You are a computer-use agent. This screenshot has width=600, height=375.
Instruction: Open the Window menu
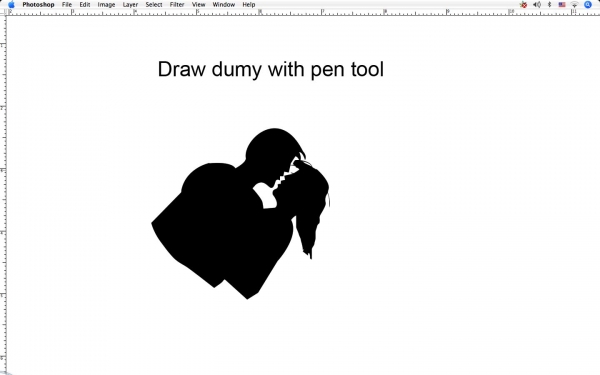(x=223, y=5)
